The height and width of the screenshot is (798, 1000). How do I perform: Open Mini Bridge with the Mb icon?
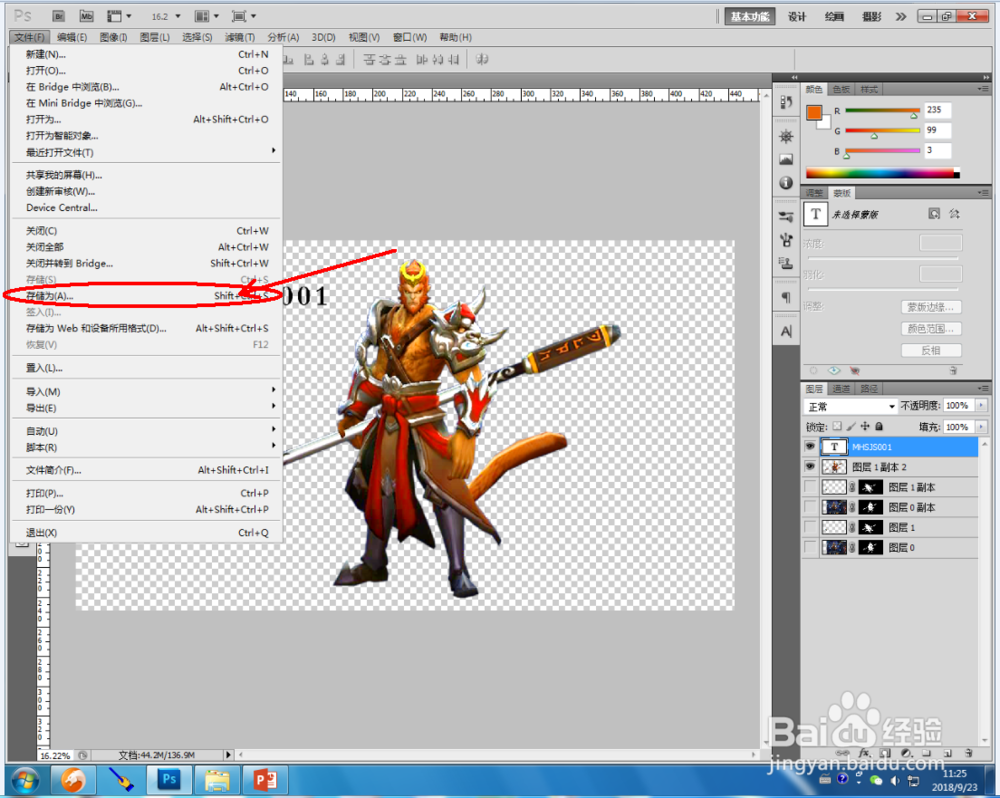pos(87,16)
